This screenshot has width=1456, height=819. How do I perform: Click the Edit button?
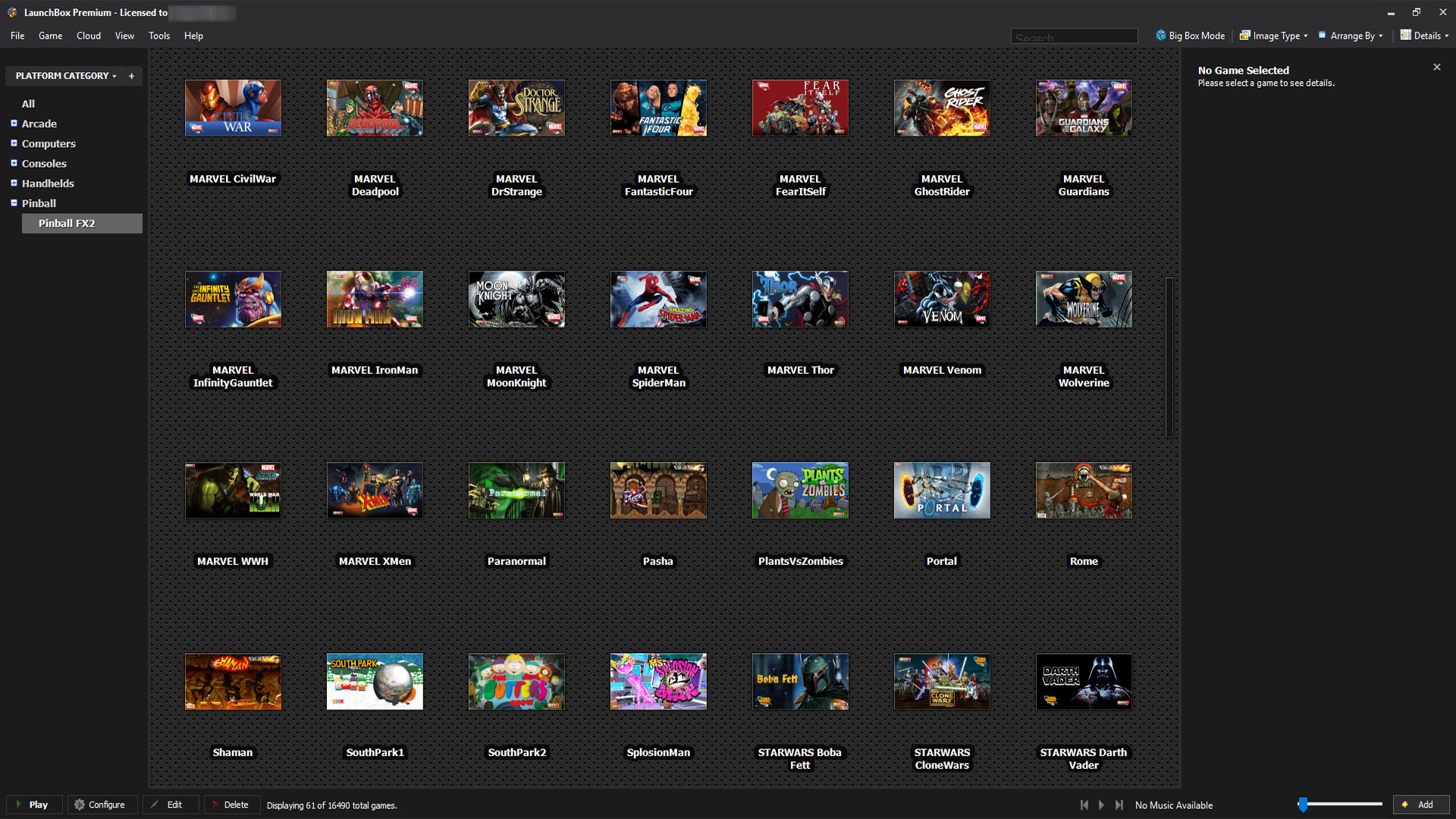click(x=171, y=805)
